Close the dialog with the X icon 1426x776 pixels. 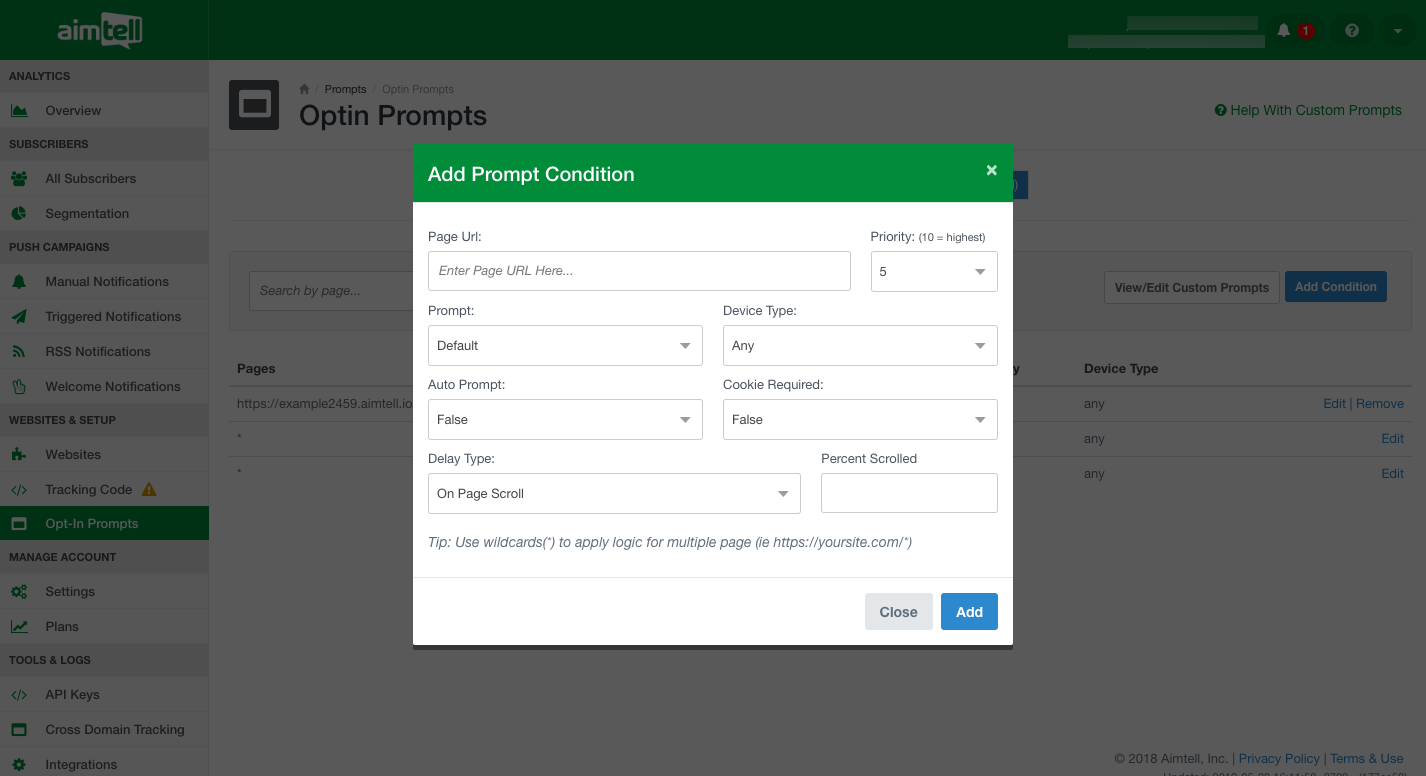pyautogui.click(x=991, y=170)
